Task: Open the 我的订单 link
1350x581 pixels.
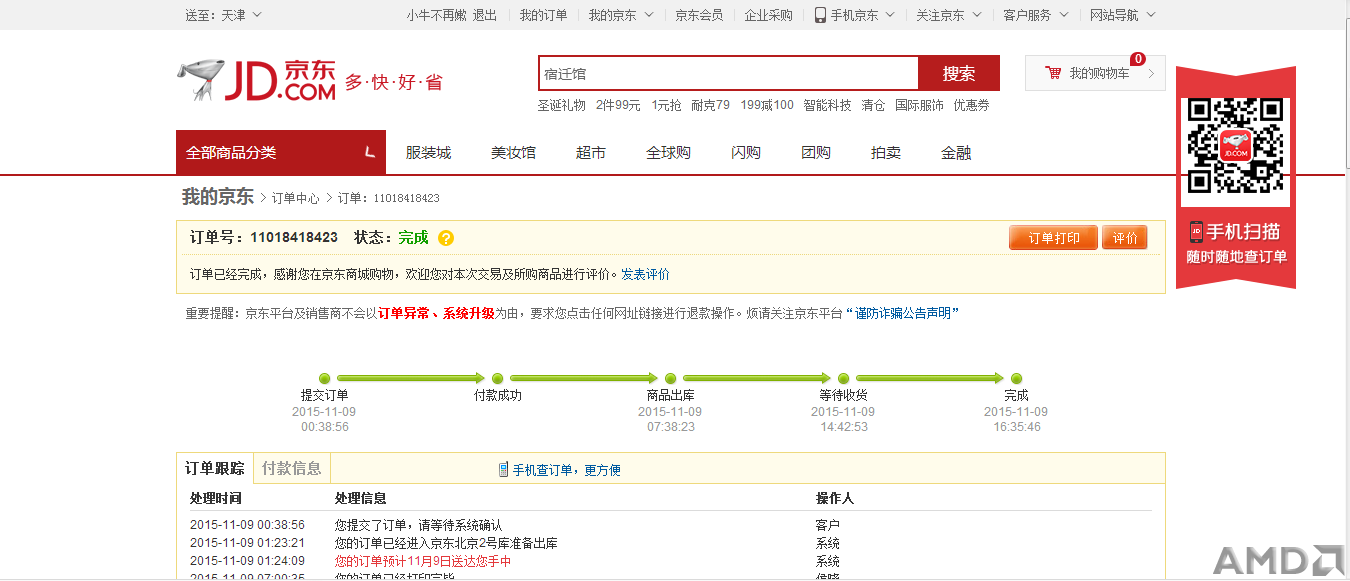Action: 543,15
